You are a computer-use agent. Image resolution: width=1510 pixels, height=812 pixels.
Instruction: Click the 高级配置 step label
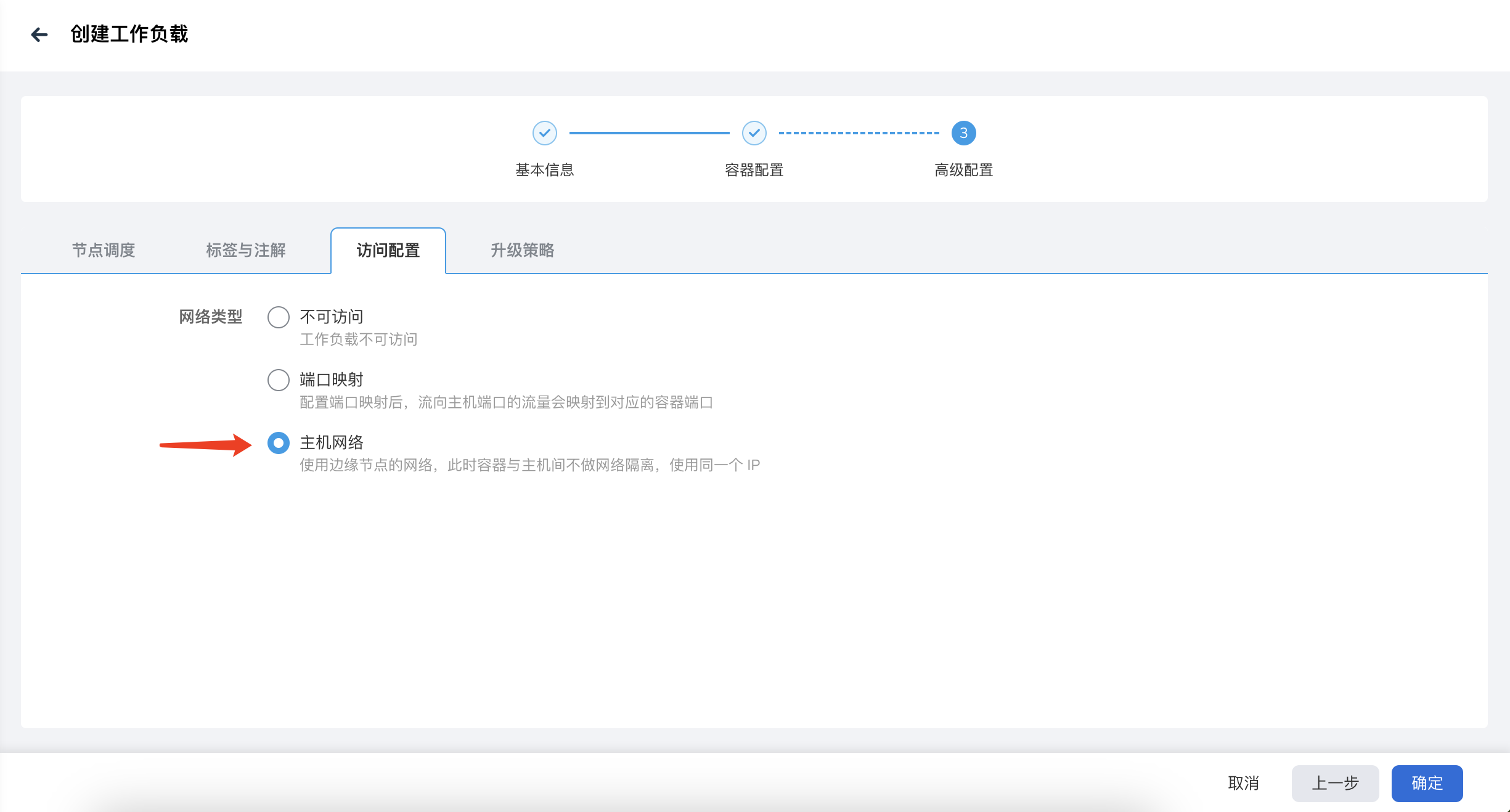pos(963,171)
